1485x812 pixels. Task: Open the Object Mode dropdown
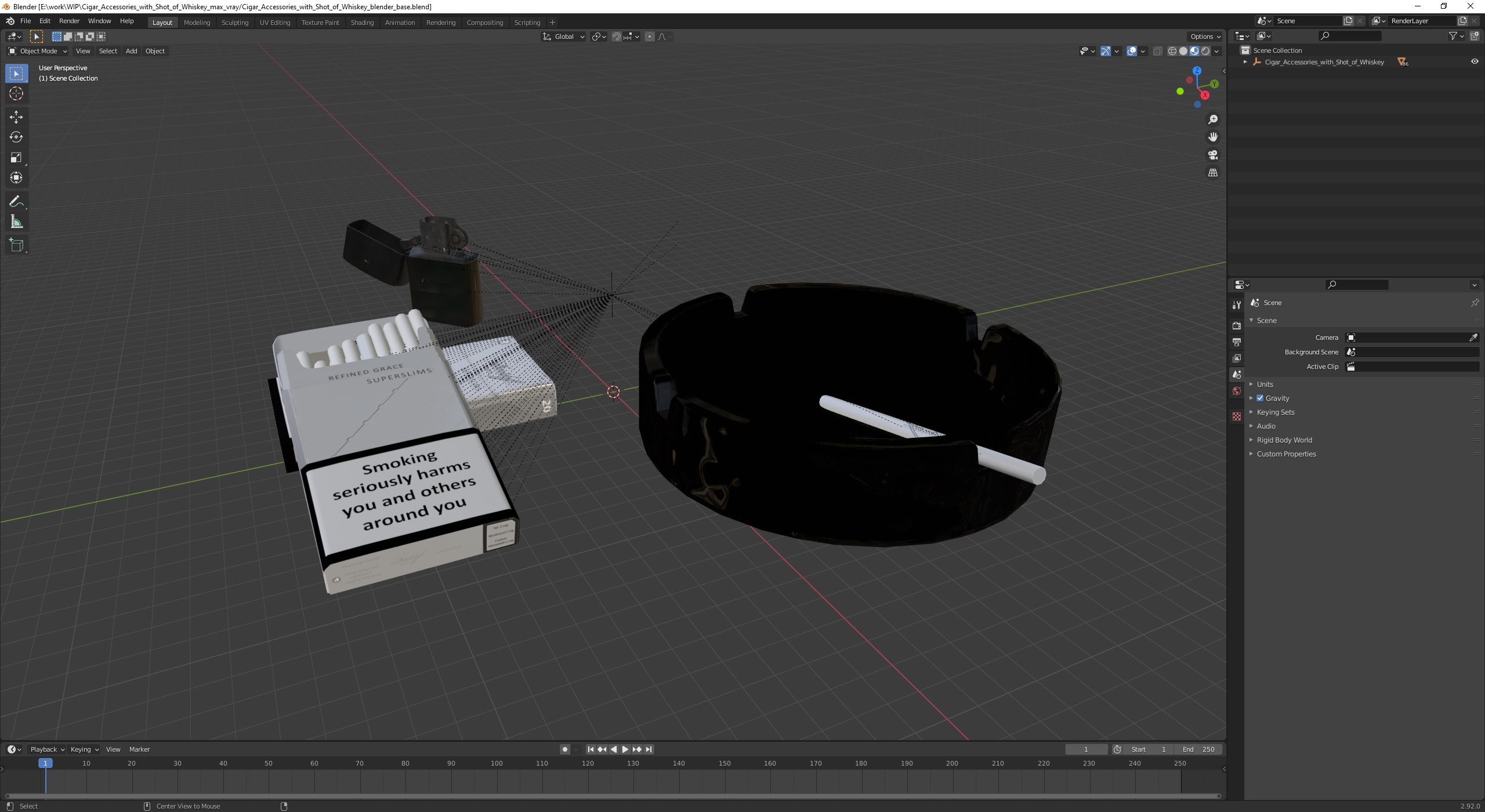(x=38, y=51)
